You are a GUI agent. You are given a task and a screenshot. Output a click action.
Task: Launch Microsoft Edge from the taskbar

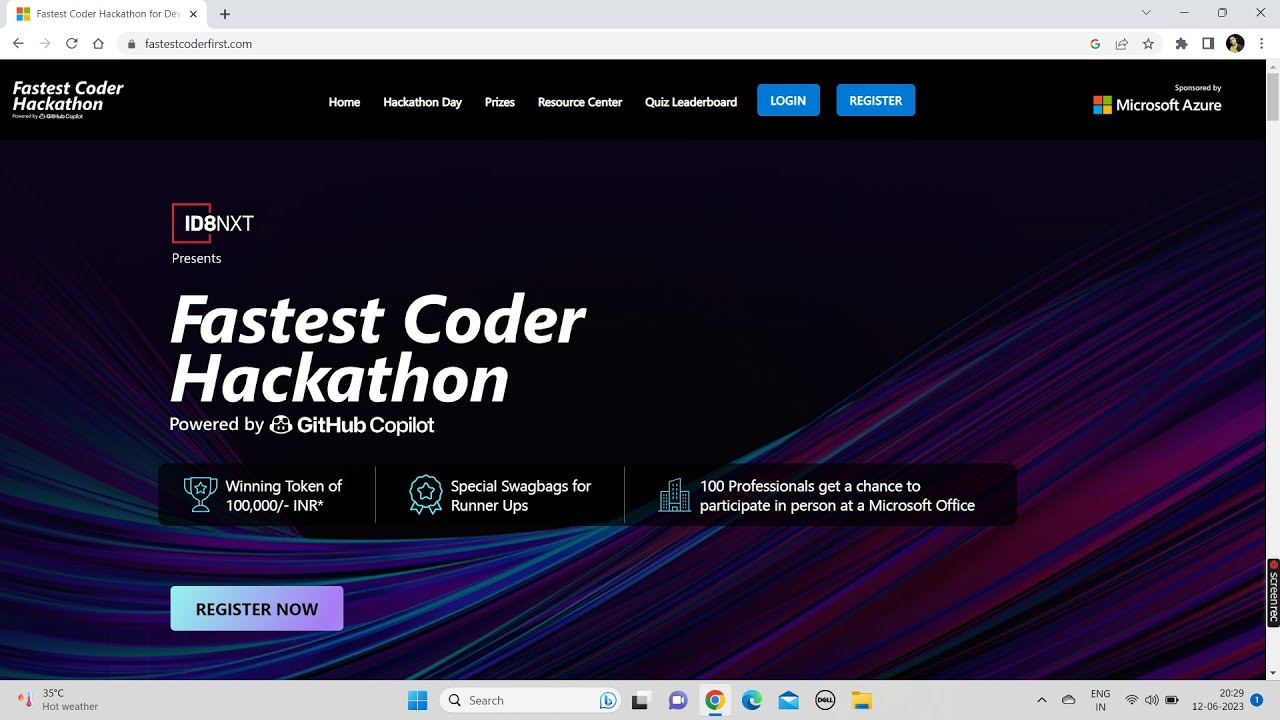(752, 700)
